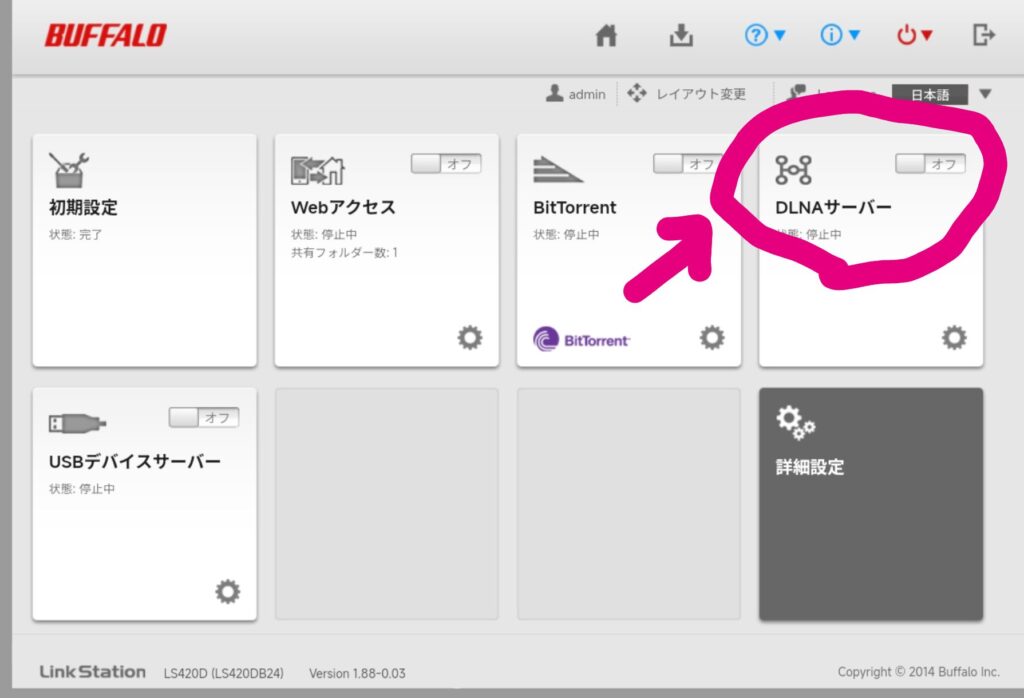Click the DLNAサーバー network icon

click(793, 170)
